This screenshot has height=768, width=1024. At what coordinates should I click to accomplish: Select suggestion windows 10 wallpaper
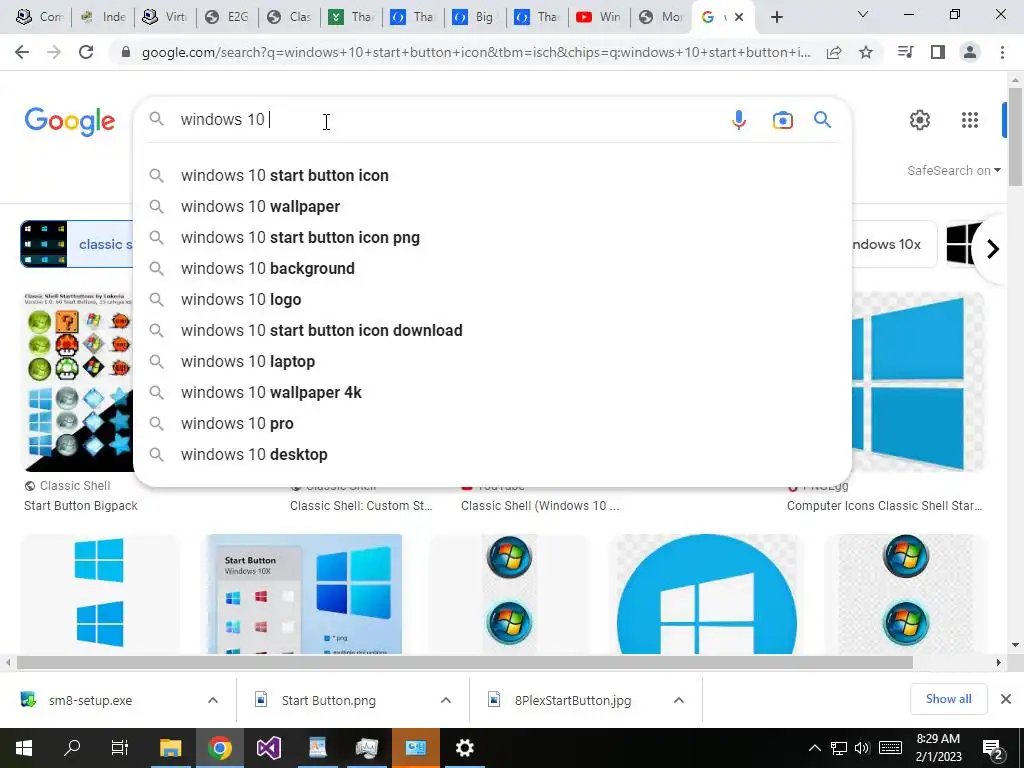tap(492, 206)
